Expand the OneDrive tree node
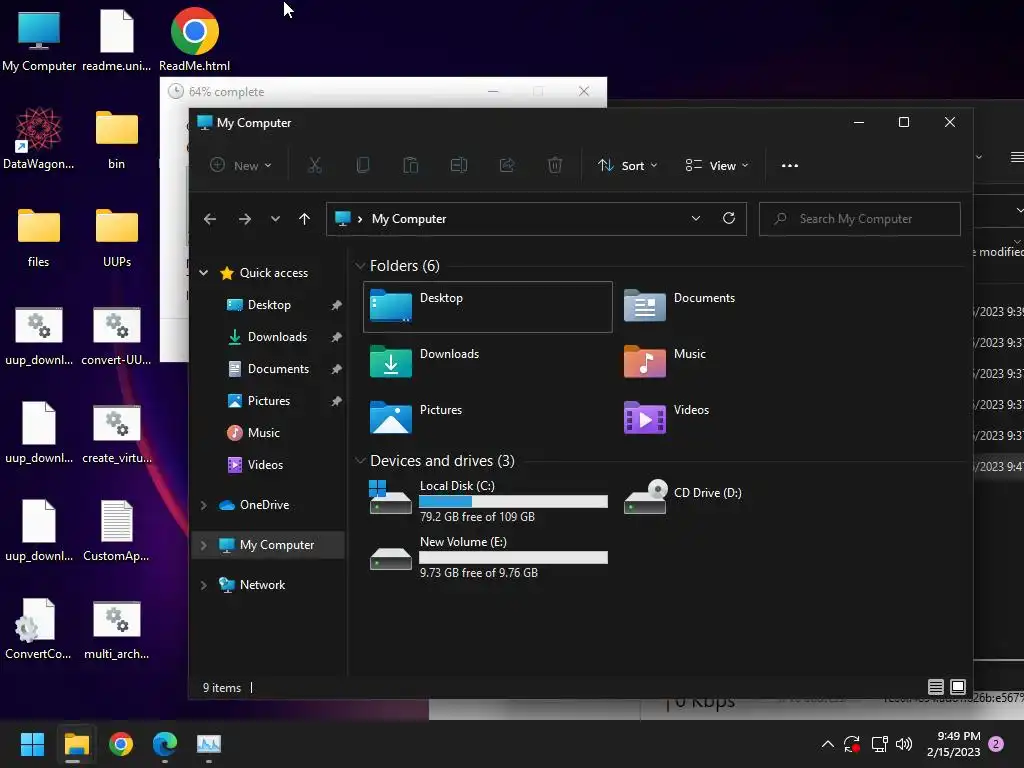 coord(204,505)
